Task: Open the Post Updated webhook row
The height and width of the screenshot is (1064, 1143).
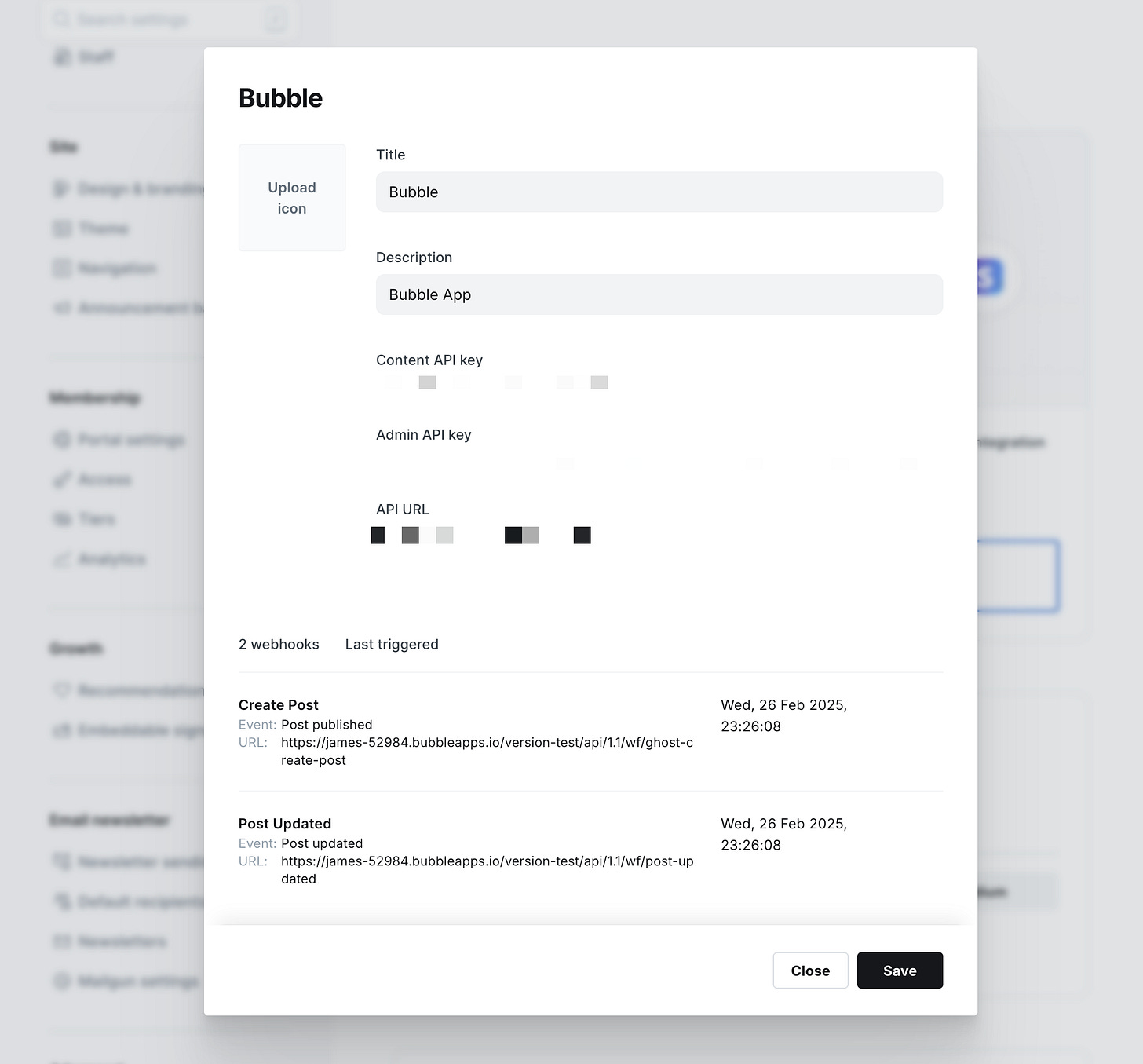Action: (590, 850)
